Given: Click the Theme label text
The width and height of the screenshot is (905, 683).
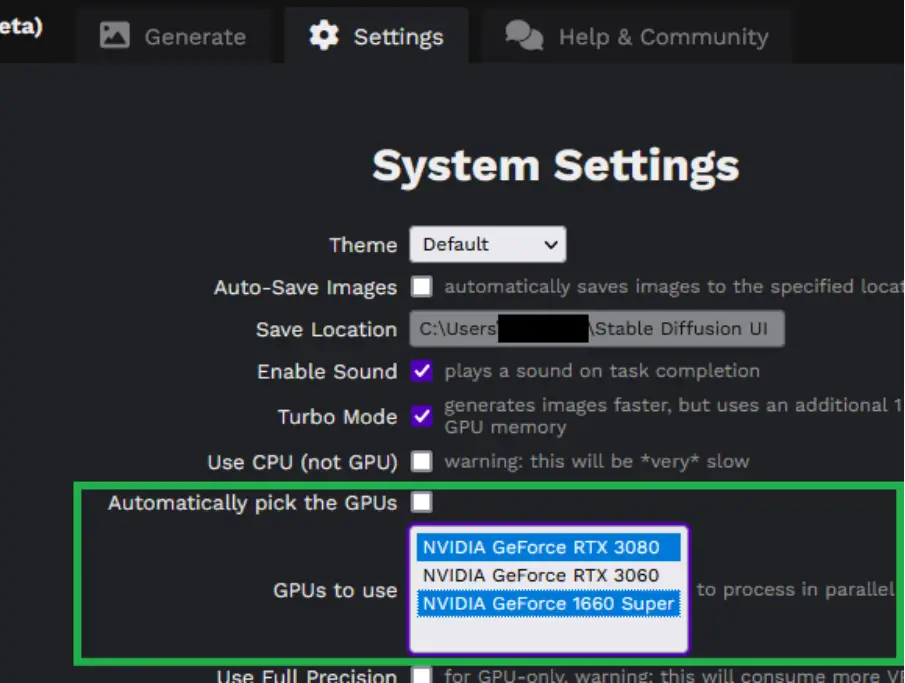Looking at the screenshot, I should pyautogui.click(x=363, y=245).
